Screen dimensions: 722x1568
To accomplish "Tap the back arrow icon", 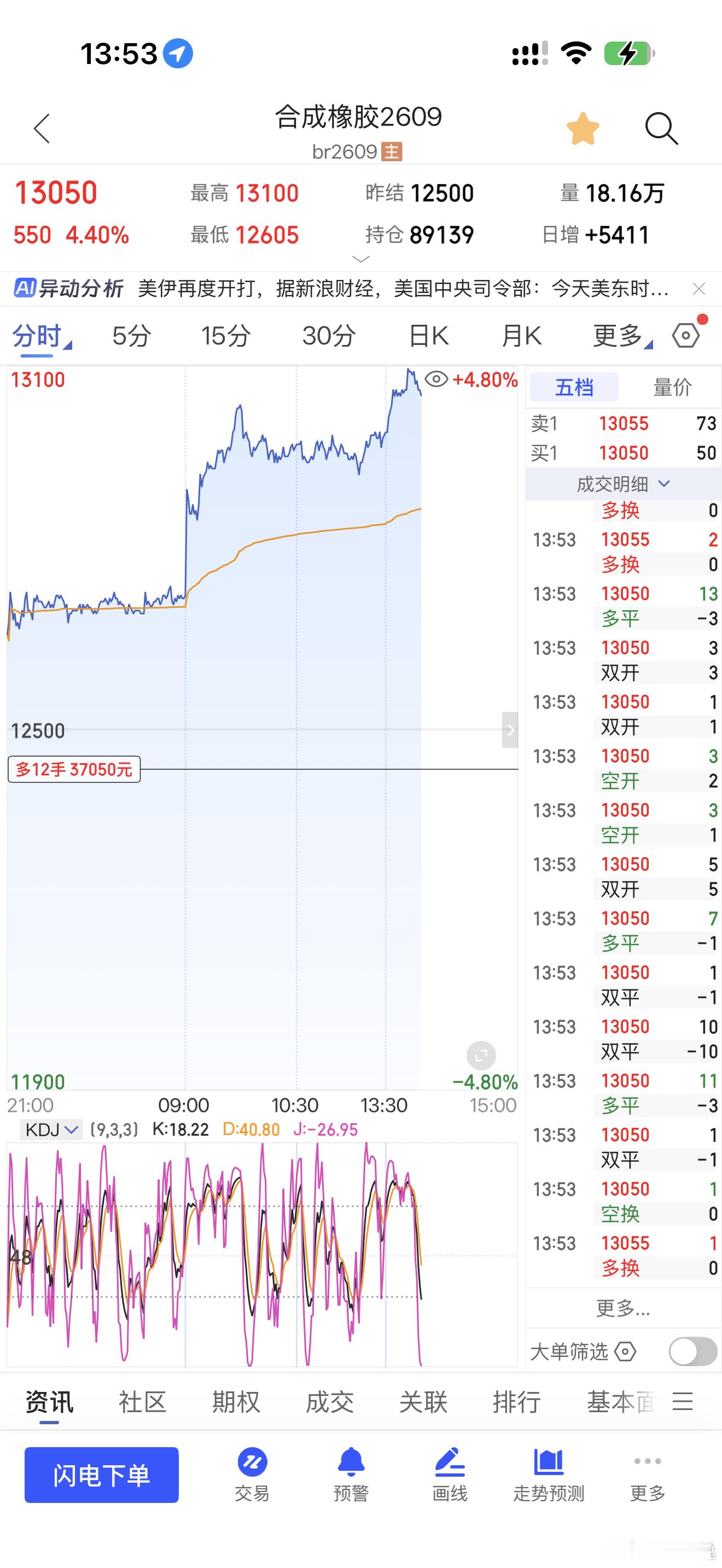I will pyautogui.click(x=42, y=128).
